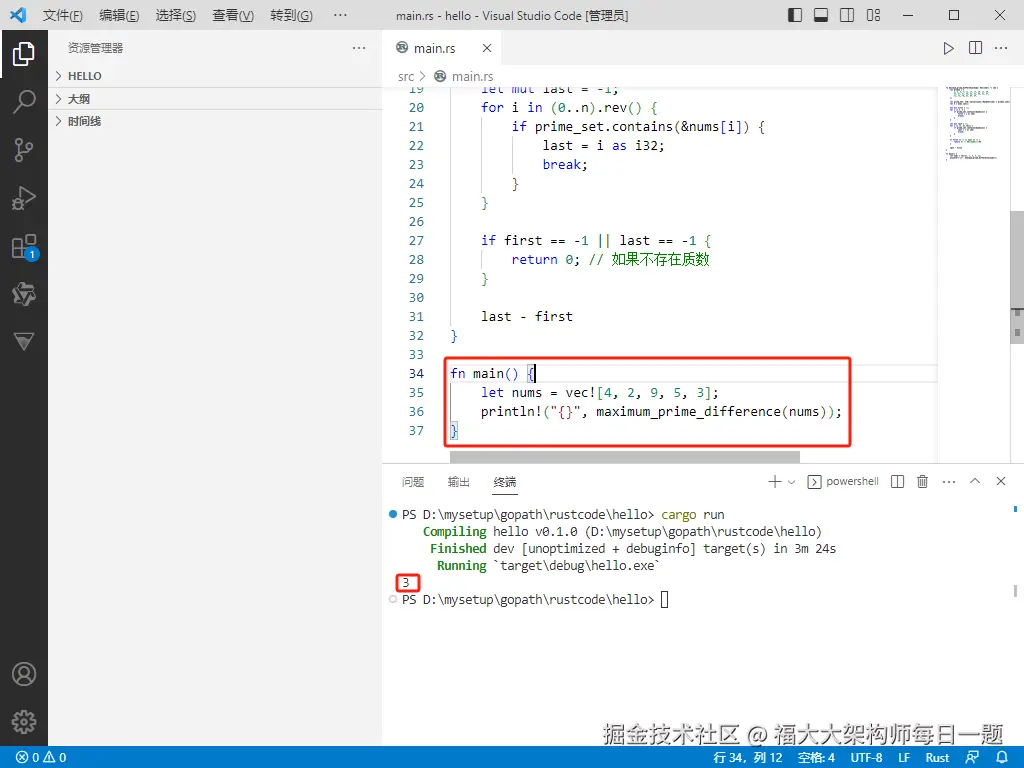Split the terminal panel
Viewport: 1024px width, 768px height.
897,481
